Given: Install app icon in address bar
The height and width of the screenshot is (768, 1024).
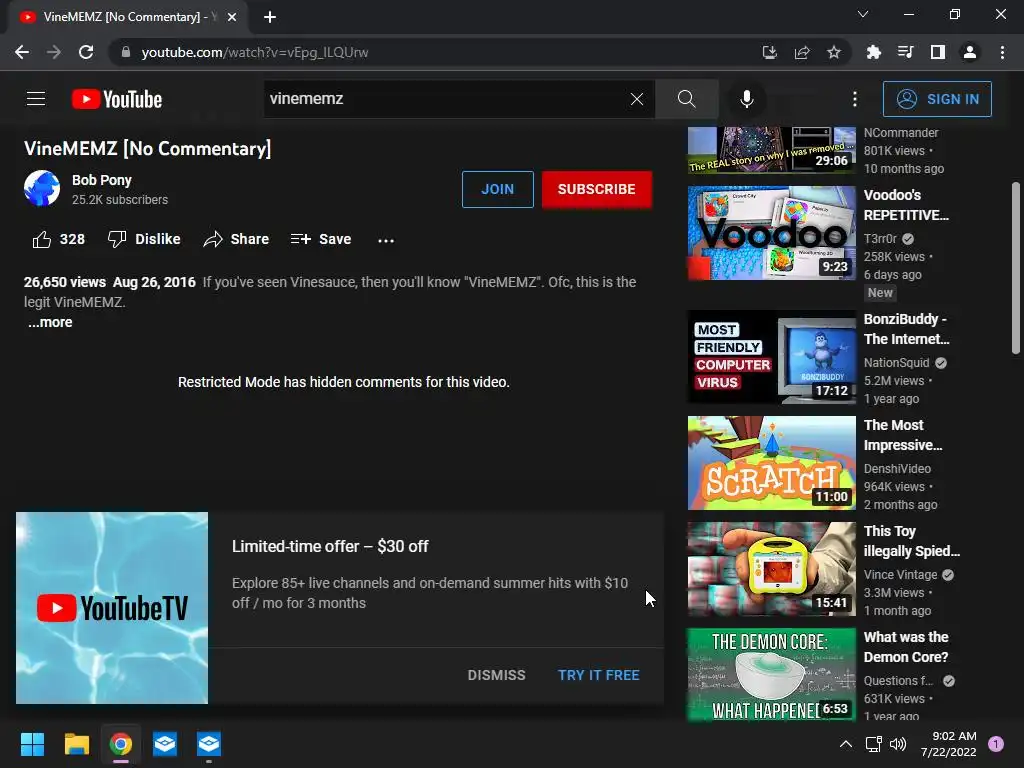Looking at the screenshot, I should click(770, 52).
